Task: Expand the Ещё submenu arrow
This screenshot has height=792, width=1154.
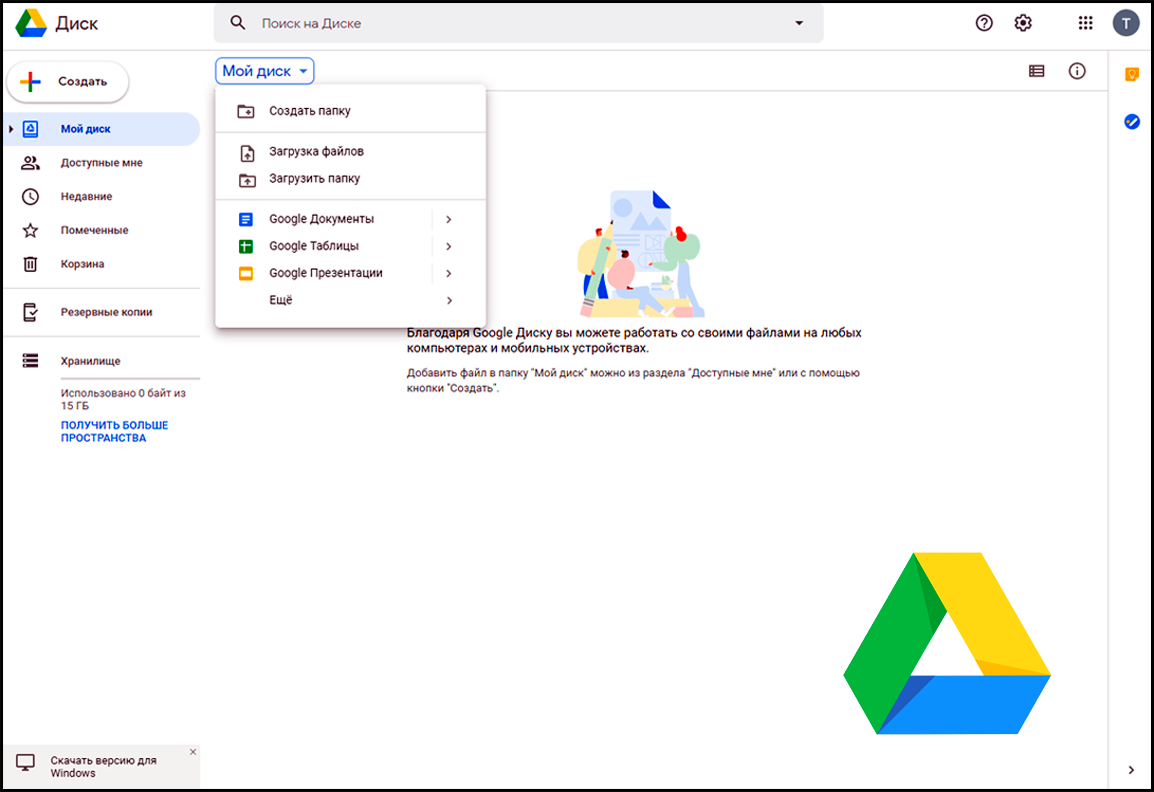Action: (449, 300)
